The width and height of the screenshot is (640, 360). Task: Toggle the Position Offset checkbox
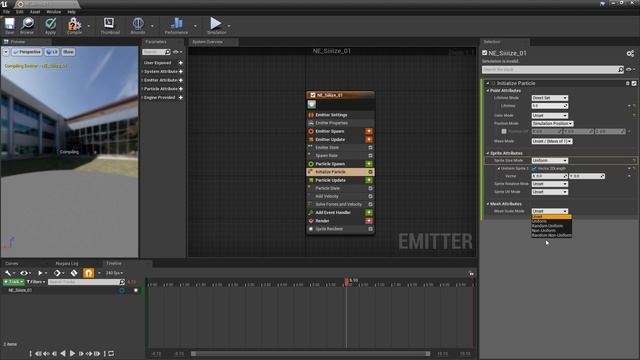[504, 131]
